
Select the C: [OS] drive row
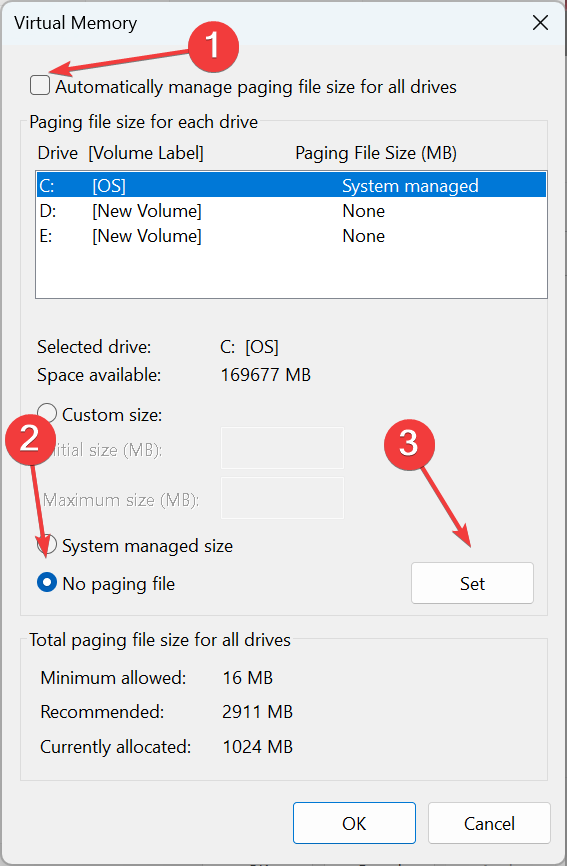point(292,185)
